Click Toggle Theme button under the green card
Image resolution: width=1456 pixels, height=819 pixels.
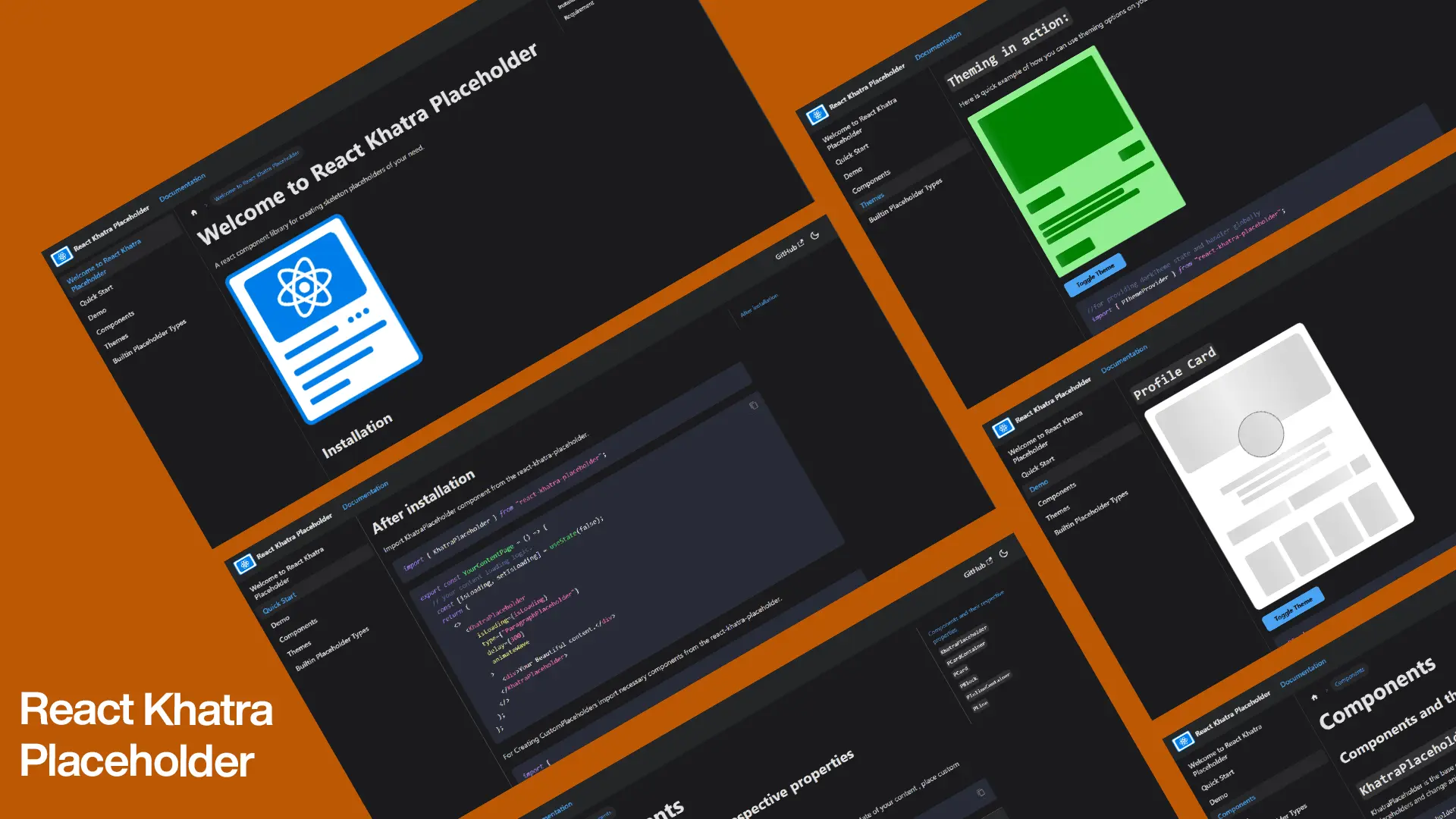point(1095,275)
